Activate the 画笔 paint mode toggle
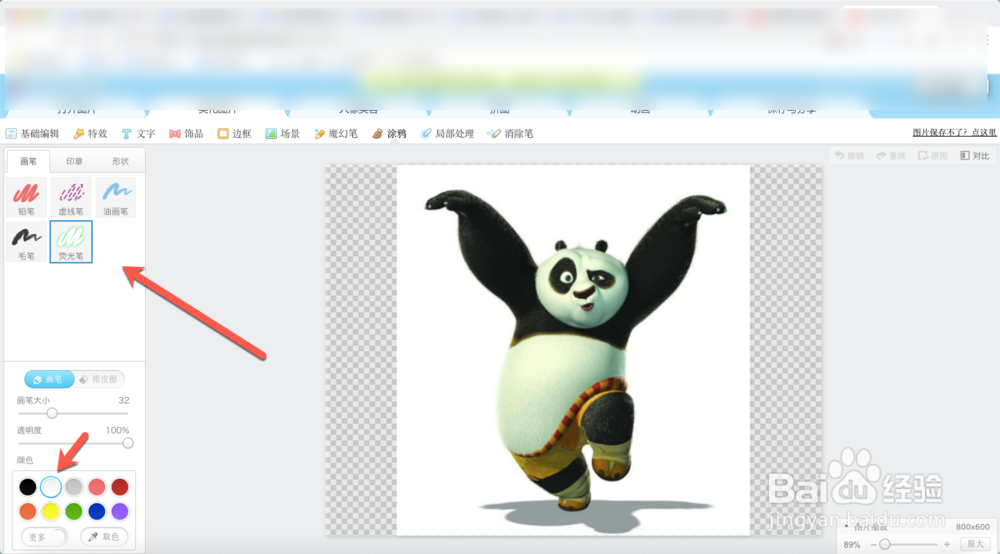Image resolution: width=1000 pixels, height=554 pixels. tap(49, 379)
